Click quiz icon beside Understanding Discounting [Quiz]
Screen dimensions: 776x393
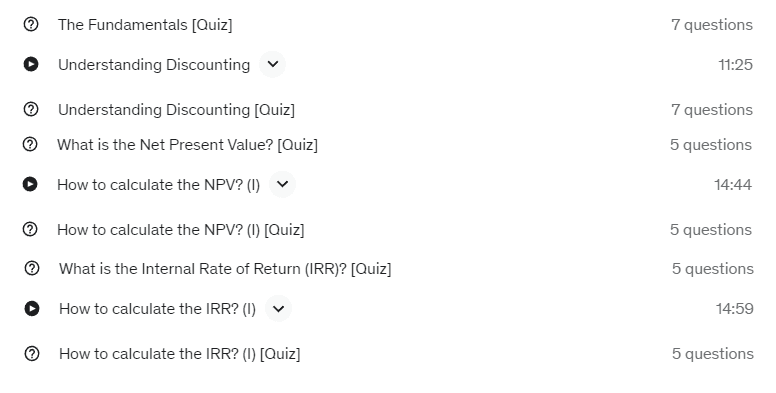[31, 109]
